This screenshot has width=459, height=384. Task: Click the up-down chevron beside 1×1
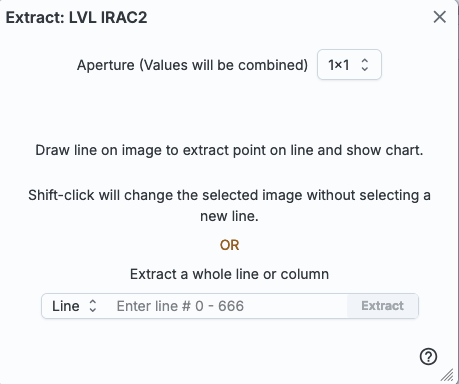(x=365, y=65)
